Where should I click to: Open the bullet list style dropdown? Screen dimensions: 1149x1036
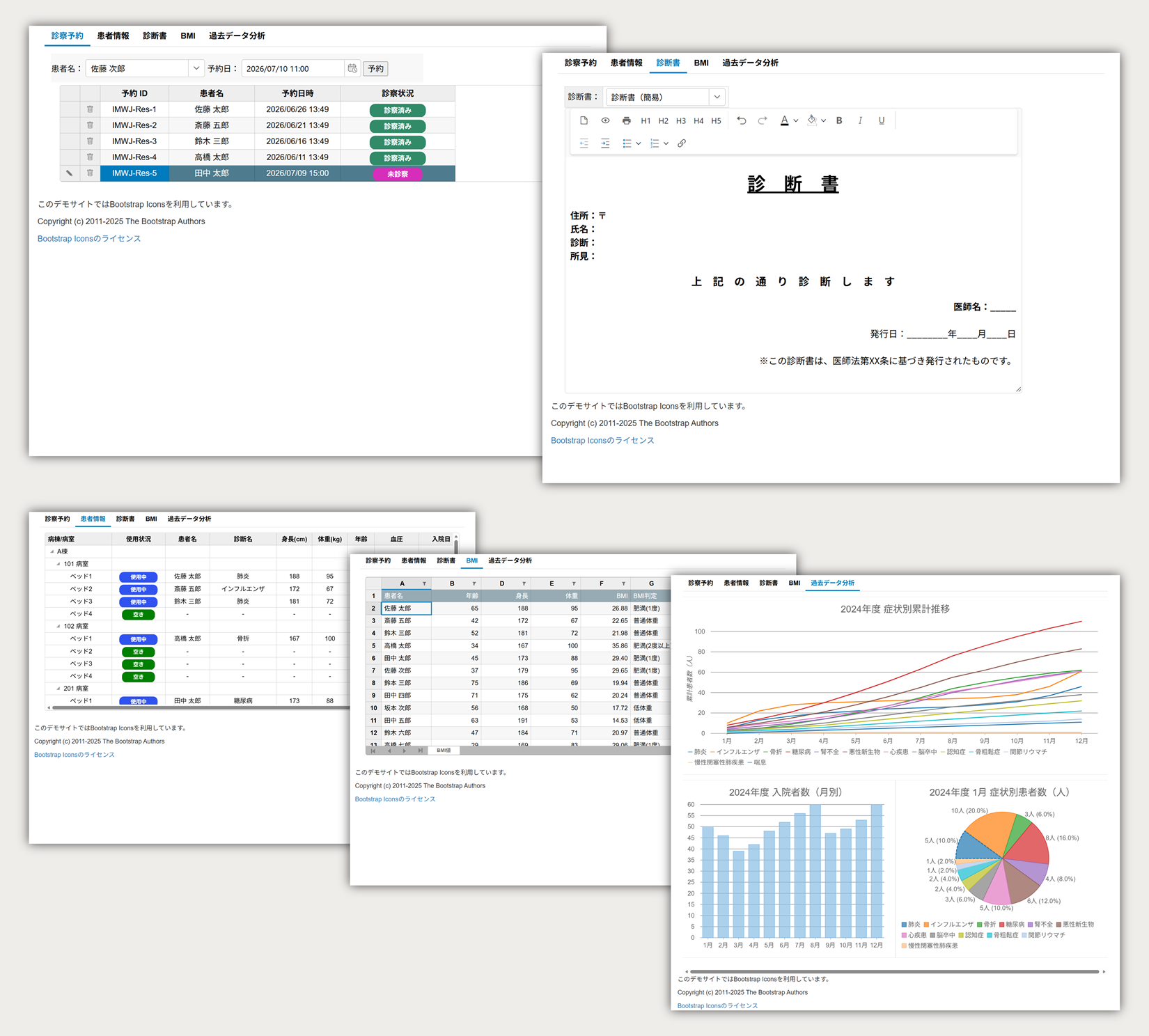point(638,143)
